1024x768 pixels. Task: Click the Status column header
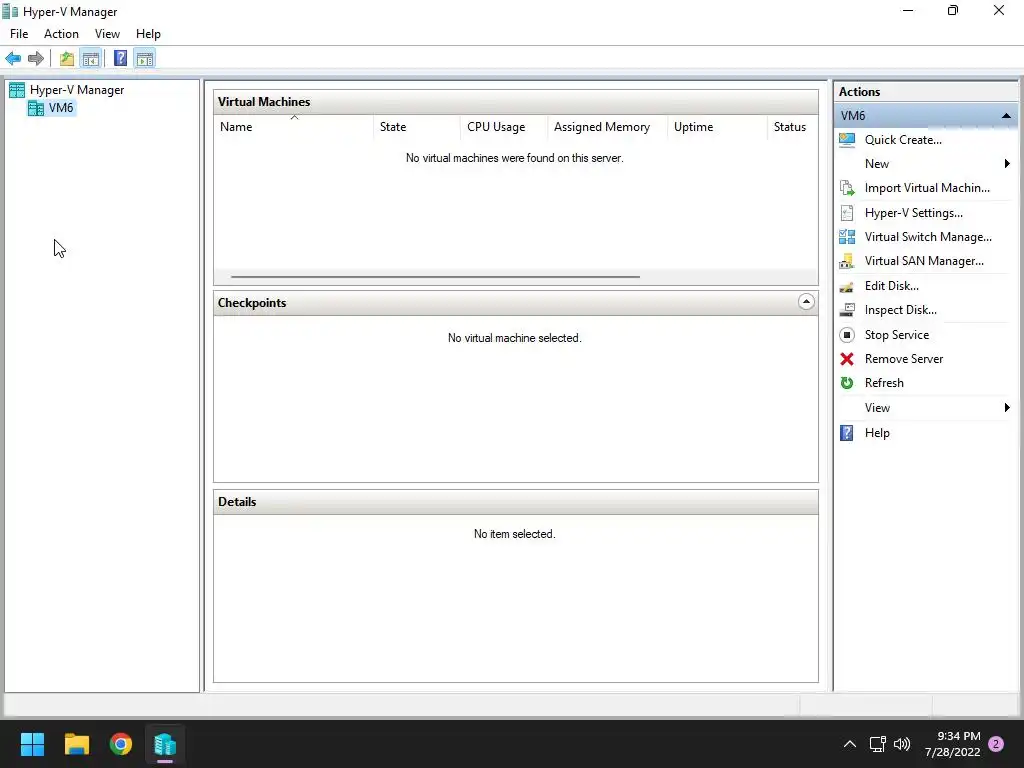tap(792, 127)
